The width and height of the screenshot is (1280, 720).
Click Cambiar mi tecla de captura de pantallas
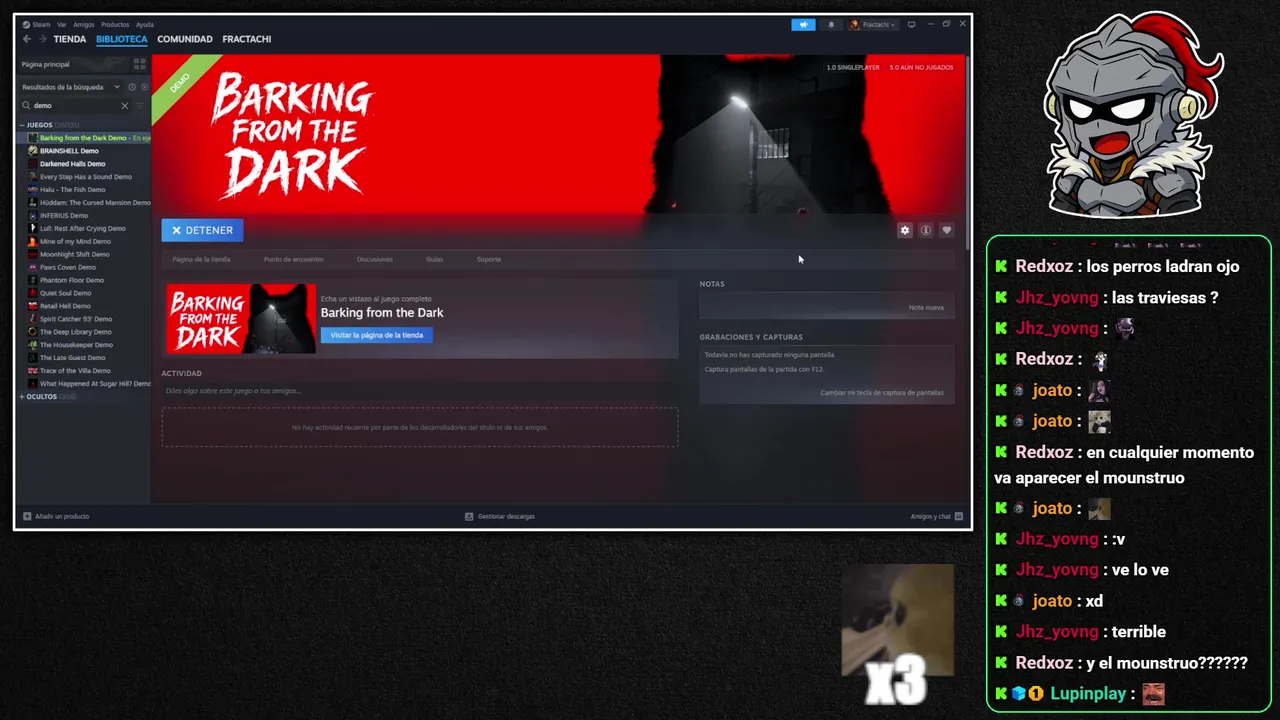[882, 392]
